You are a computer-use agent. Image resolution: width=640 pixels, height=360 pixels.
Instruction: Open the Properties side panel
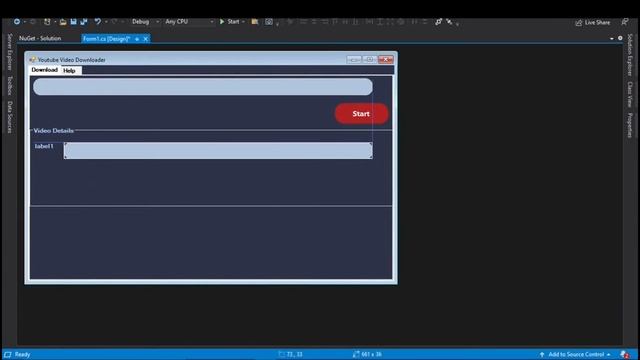pyautogui.click(x=630, y=125)
